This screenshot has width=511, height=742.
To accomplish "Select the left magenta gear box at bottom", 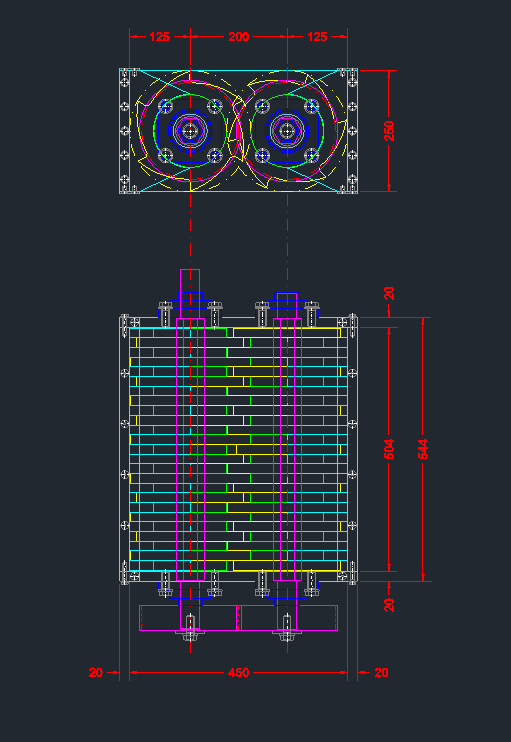I will [x=188, y=618].
